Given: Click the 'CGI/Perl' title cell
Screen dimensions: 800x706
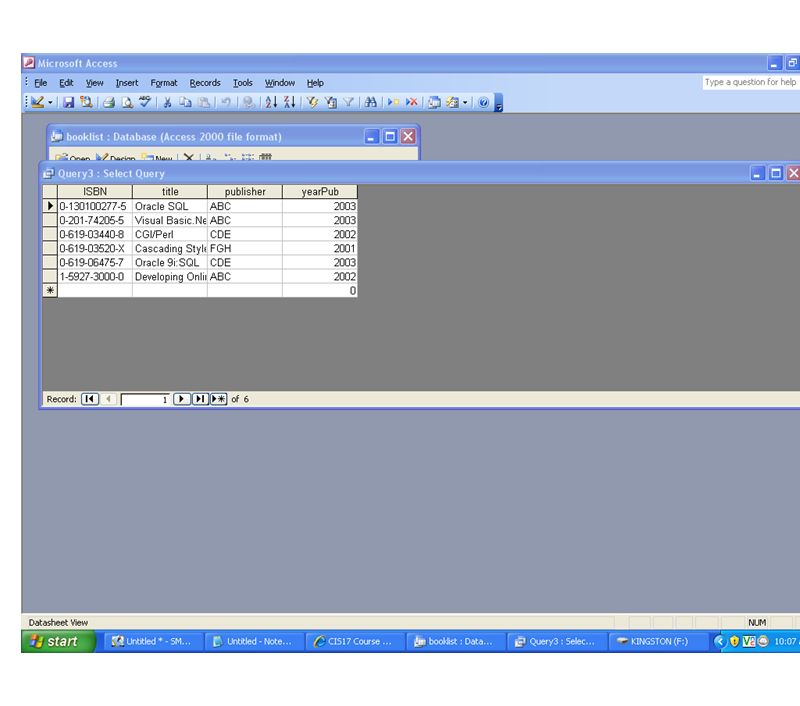Looking at the screenshot, I should pos(170,235).
